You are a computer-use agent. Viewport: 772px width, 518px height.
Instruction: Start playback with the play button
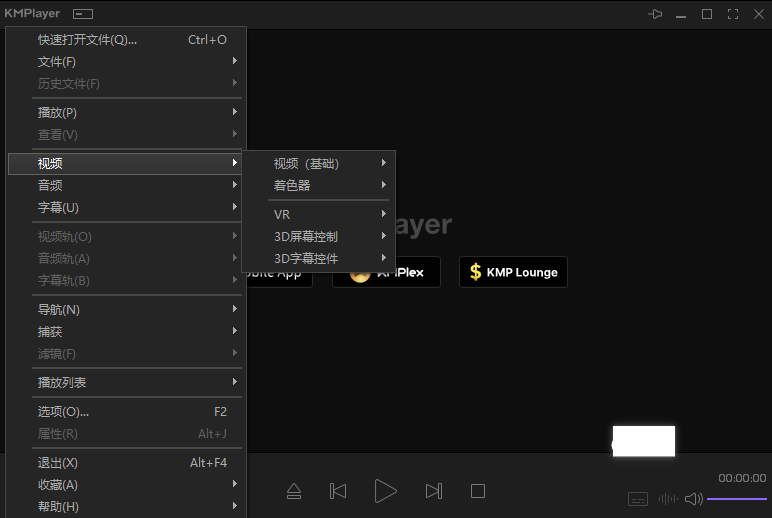tap(386, 491)
